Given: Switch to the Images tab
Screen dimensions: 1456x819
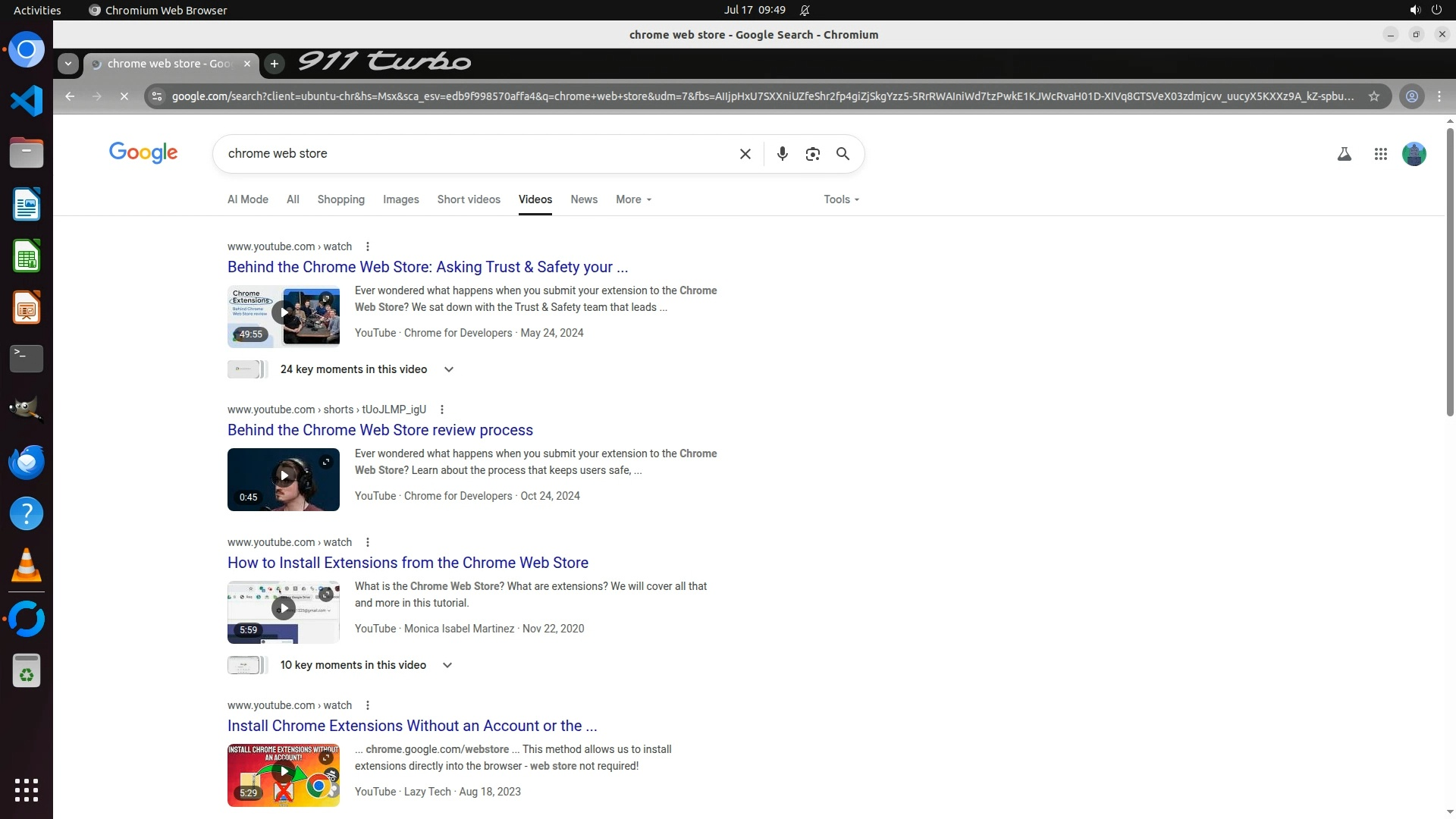Looking at the screenshot, I should coord(400,199).
